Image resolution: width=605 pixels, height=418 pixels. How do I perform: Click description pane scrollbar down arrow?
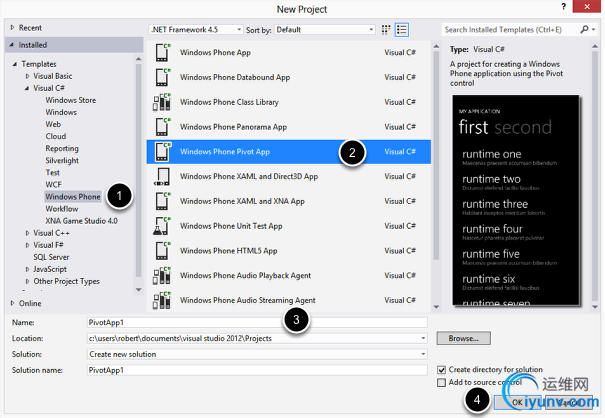pos(595,307)
